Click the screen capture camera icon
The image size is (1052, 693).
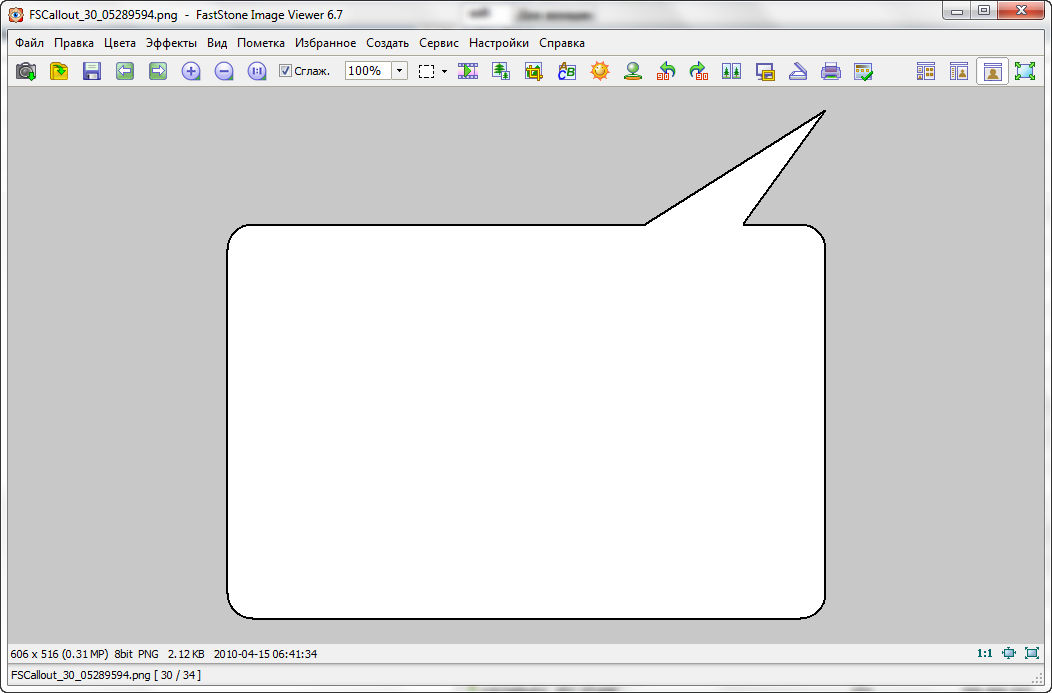coord(26,71)
